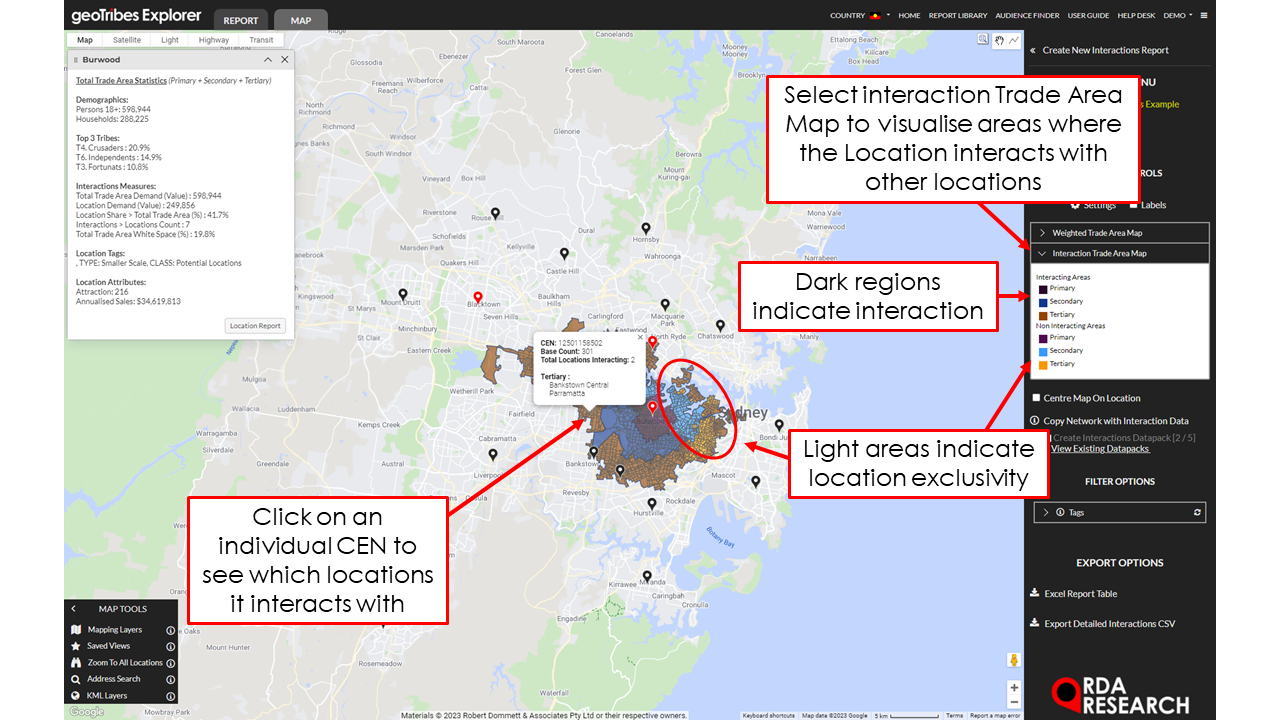
Task: Open the Help Desk
Action: pos(1136,16)
